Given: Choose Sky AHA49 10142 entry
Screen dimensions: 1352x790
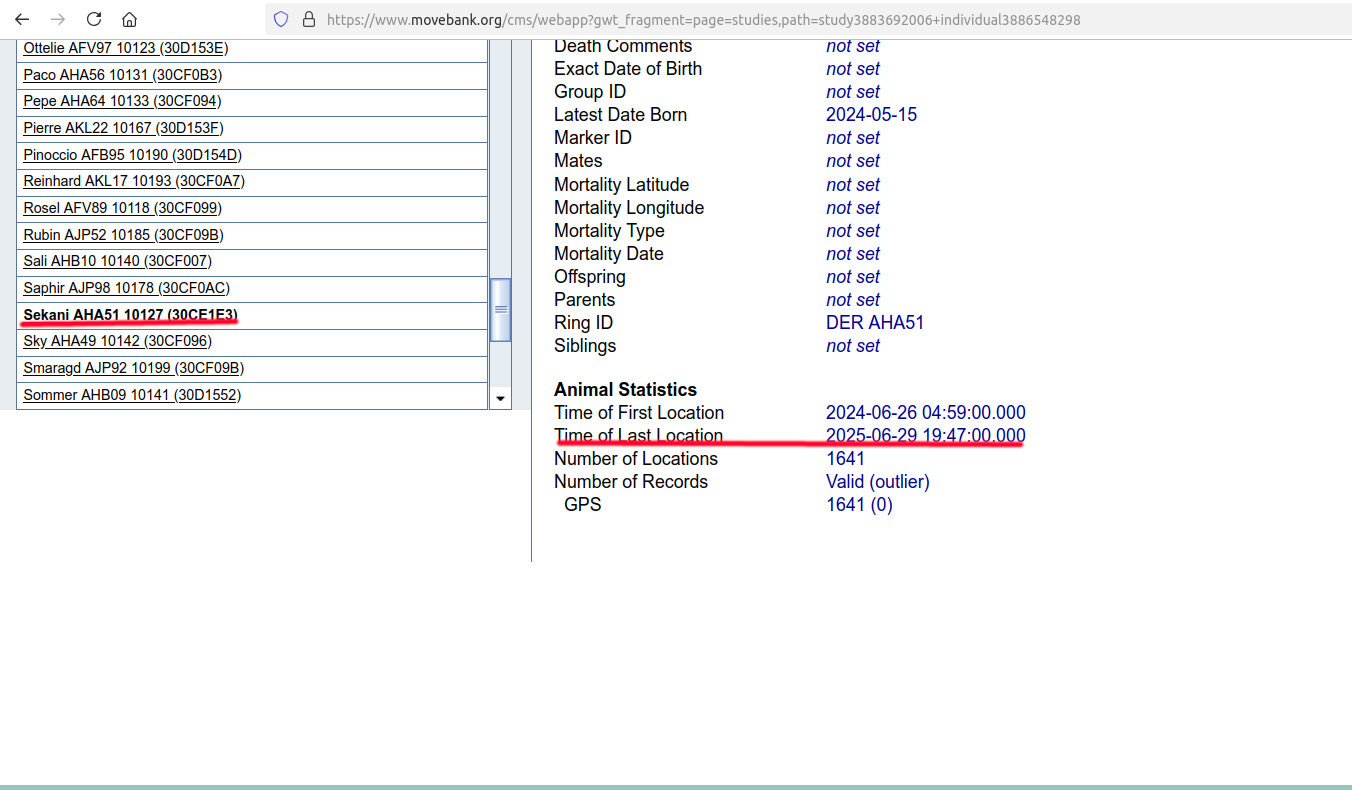Looking at the screenshot, I should [x=117, y=341].
